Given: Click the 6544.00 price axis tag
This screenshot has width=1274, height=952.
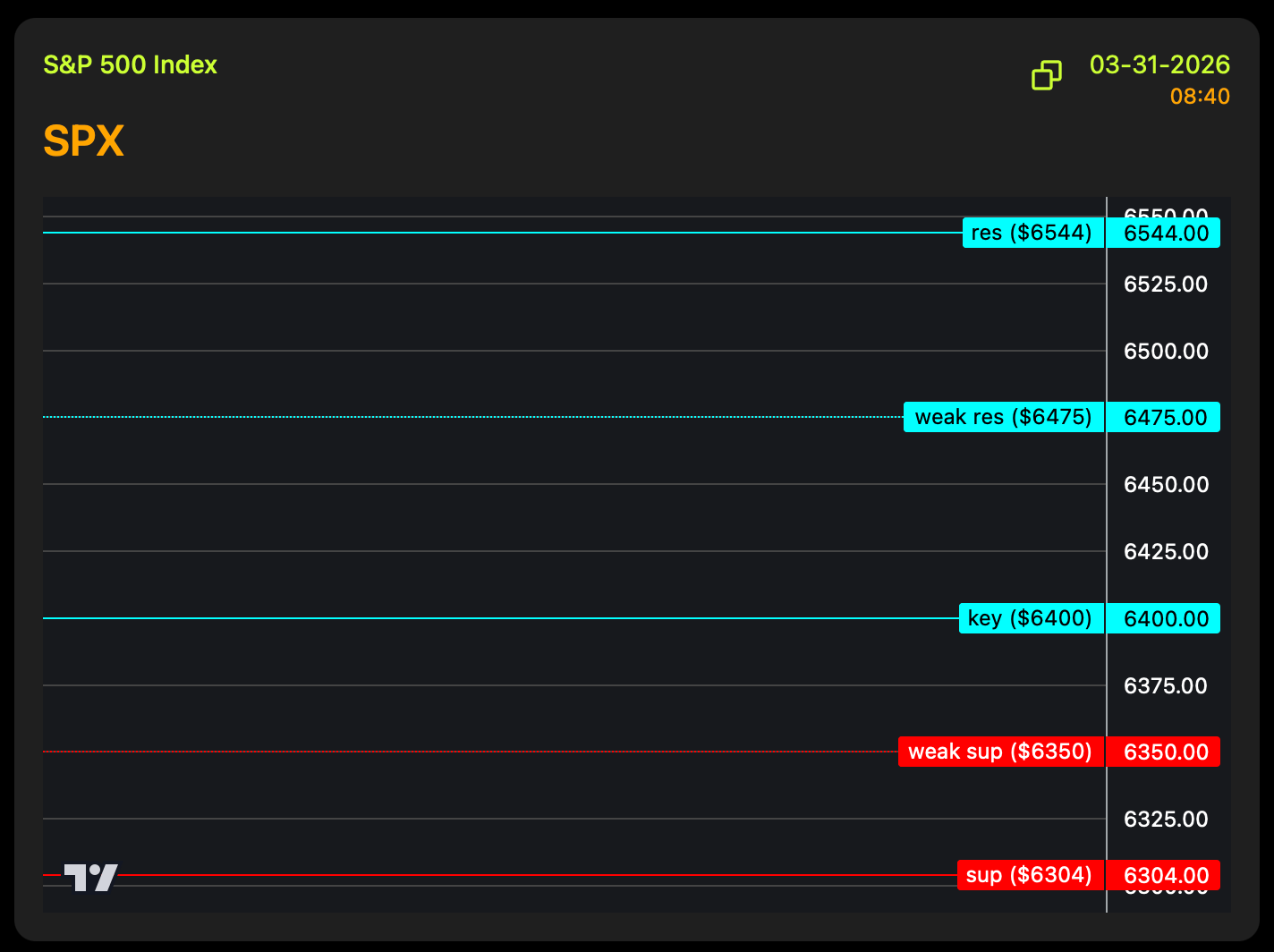Looking at the screenshot, I should [1164, 233].
